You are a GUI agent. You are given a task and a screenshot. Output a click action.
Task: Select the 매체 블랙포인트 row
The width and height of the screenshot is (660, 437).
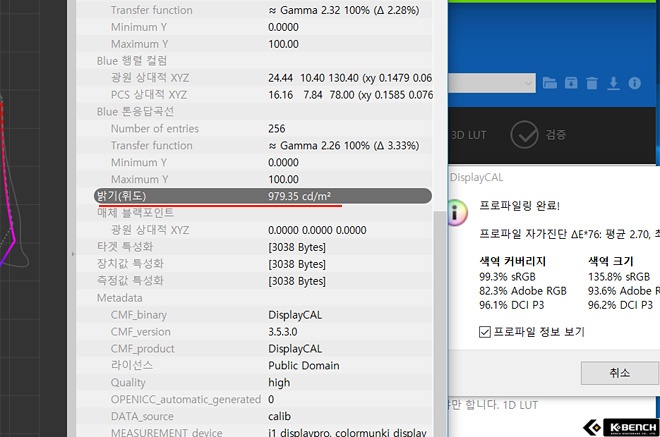click(254, 213)
